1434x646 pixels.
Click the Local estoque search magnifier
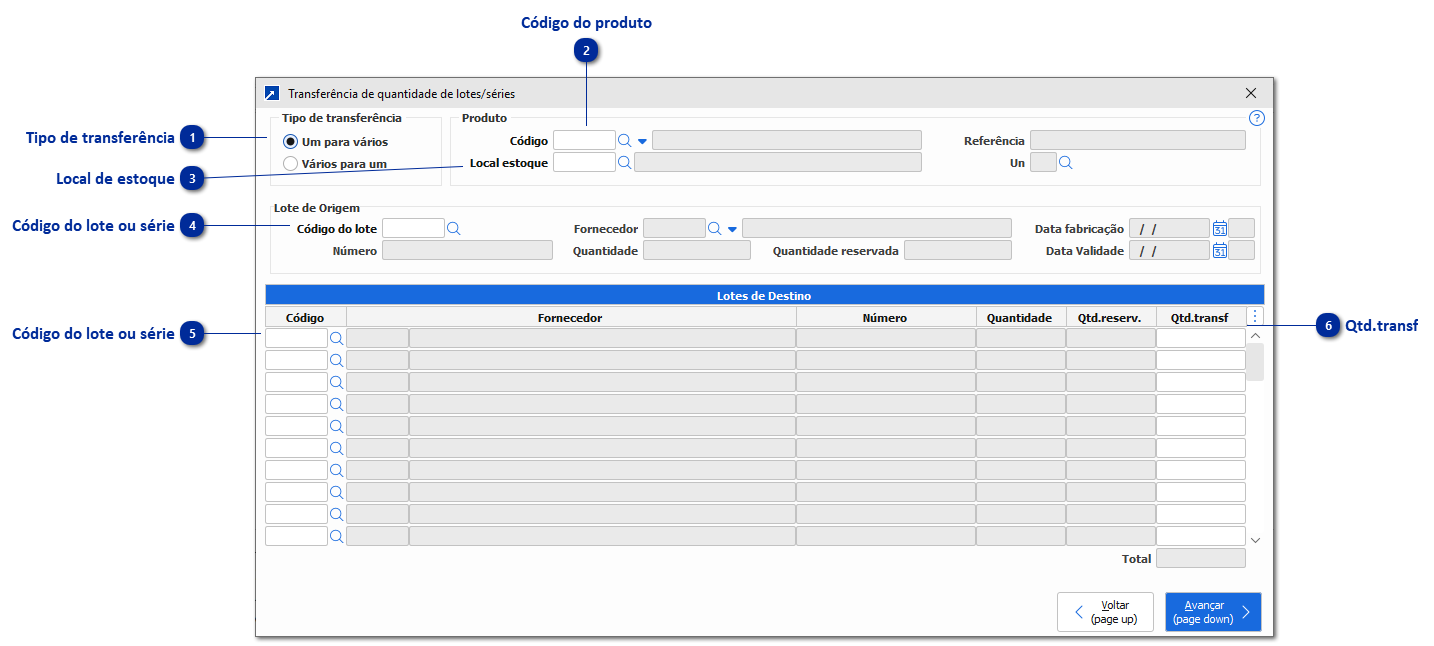625,163
